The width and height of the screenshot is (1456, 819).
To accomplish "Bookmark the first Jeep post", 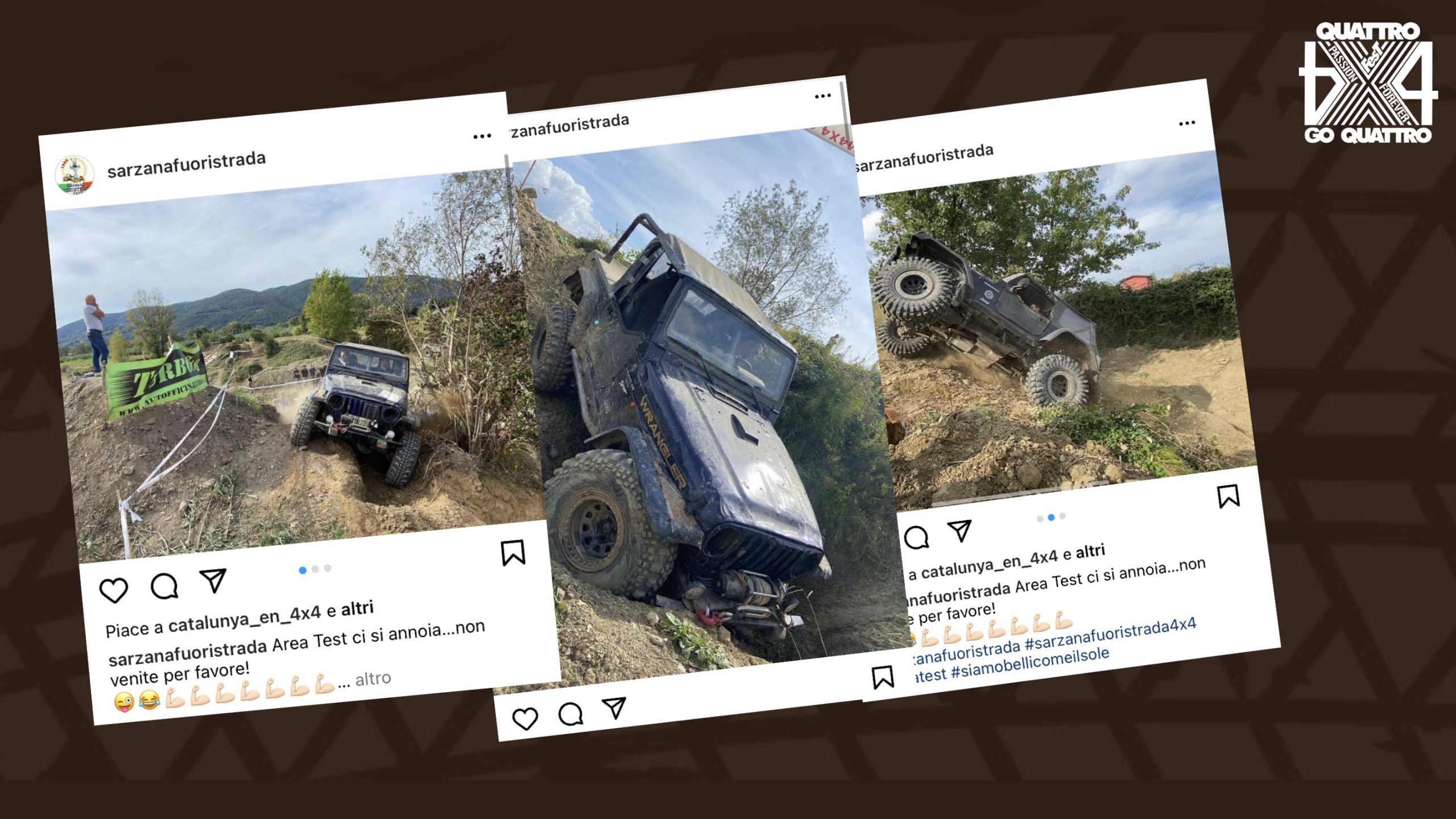I will coord(513,553).
